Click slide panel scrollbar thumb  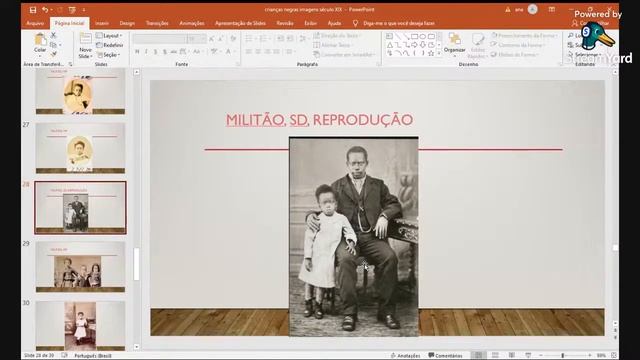[136, 264]
